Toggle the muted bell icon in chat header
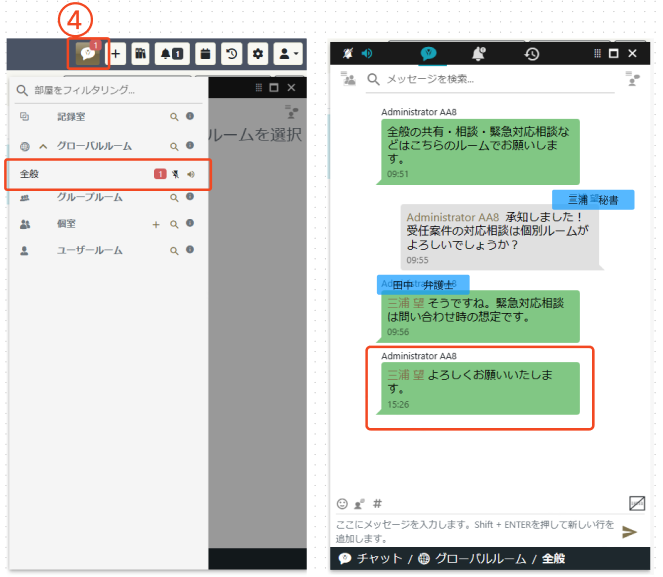 pyautogui.click(x=348, y=53)
